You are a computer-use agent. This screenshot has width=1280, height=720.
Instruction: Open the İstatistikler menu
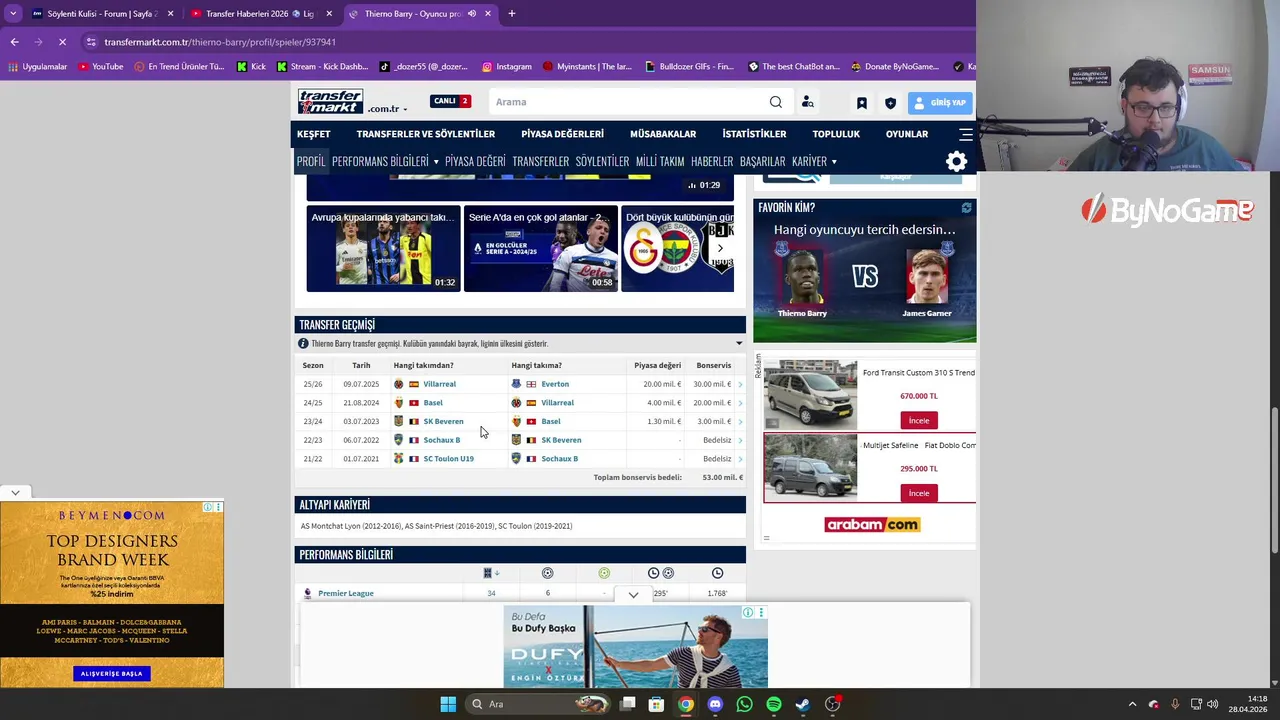pos(754,134)
